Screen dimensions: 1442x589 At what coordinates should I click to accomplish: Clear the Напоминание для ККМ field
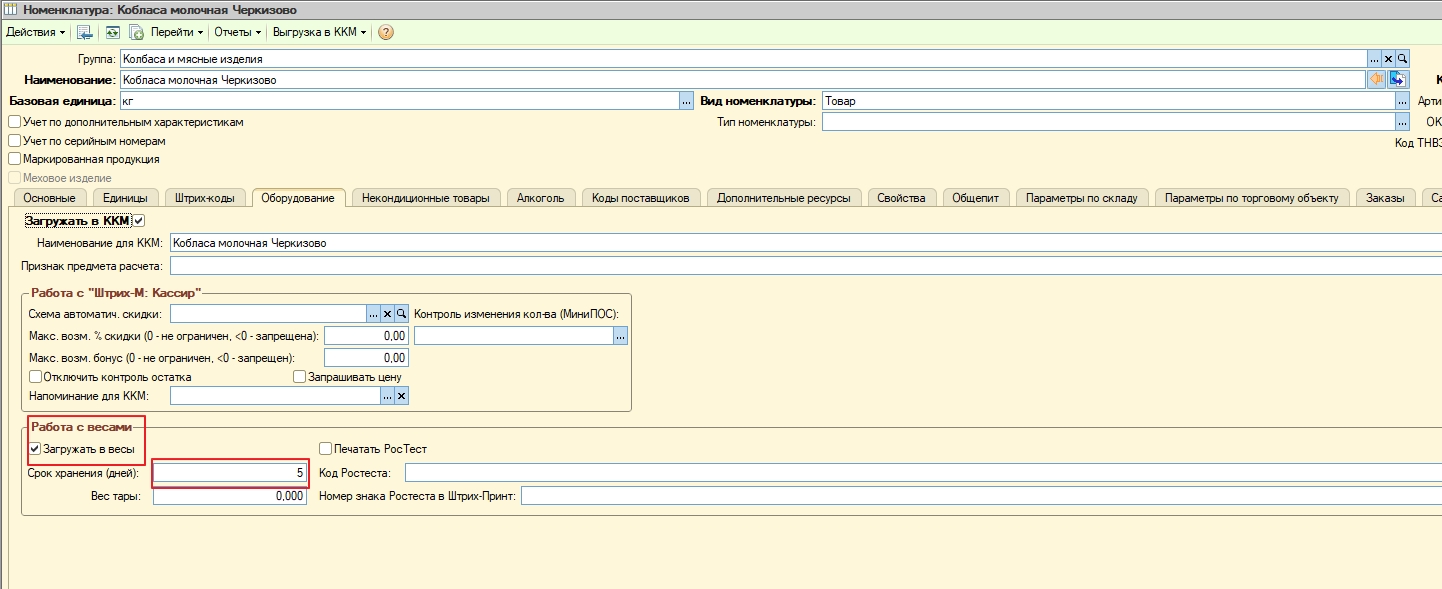402,396
